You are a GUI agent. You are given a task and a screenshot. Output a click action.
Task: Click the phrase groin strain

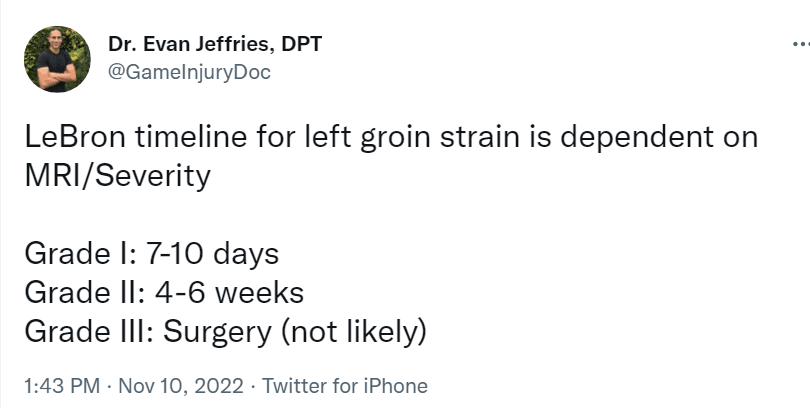tap(439, 138)
